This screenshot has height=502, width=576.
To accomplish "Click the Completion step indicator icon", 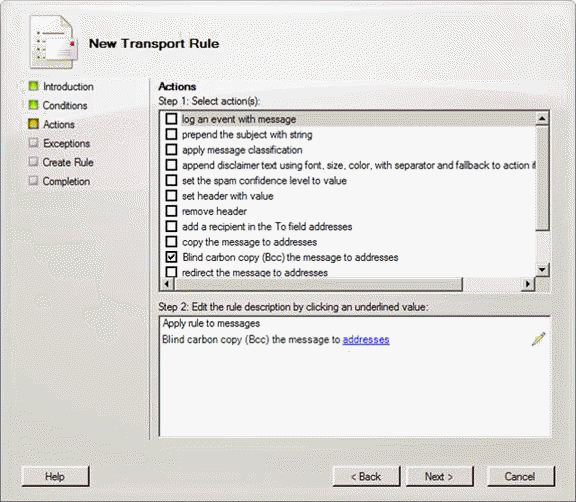I will [x=33, y=181].
